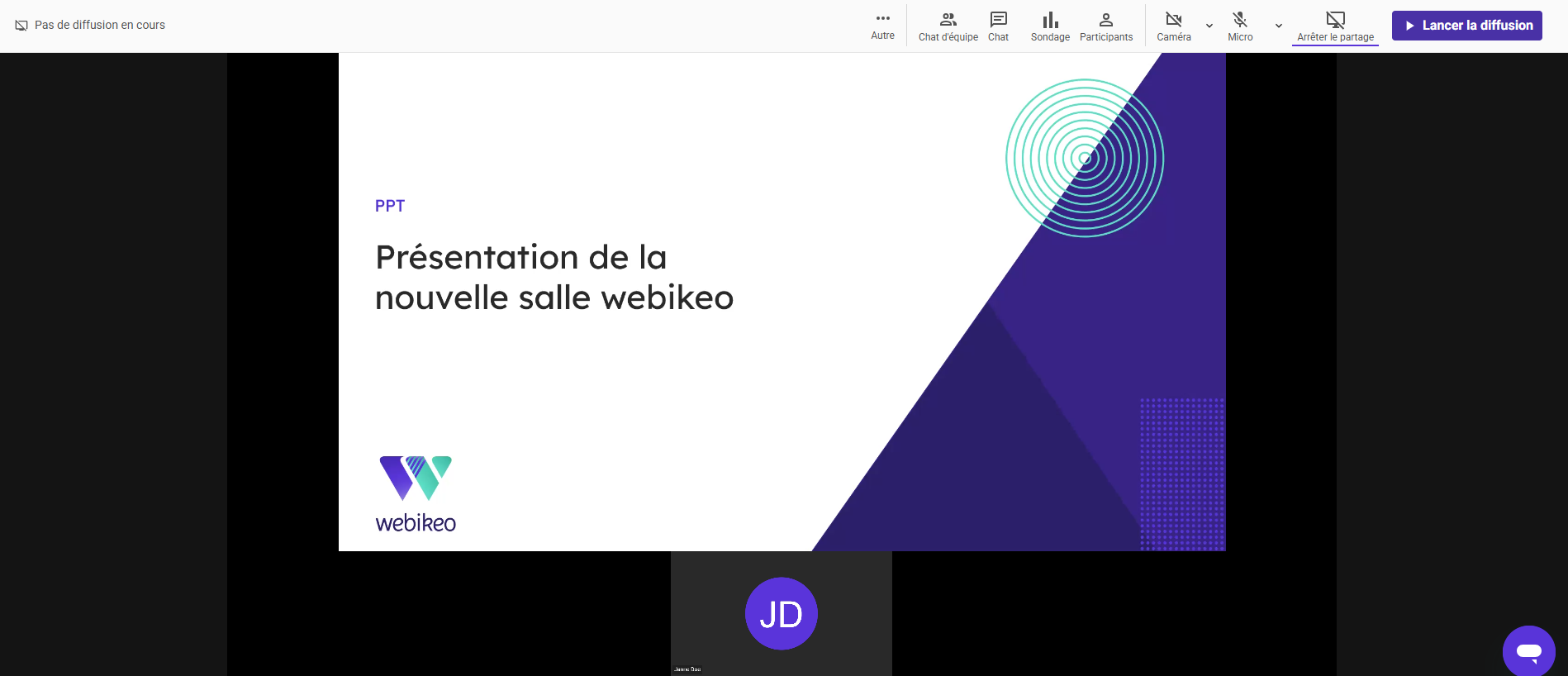Screen dimensions: 1568x676
Task: Select the JD participant avatar tile
Action: [x=781, y=613]
